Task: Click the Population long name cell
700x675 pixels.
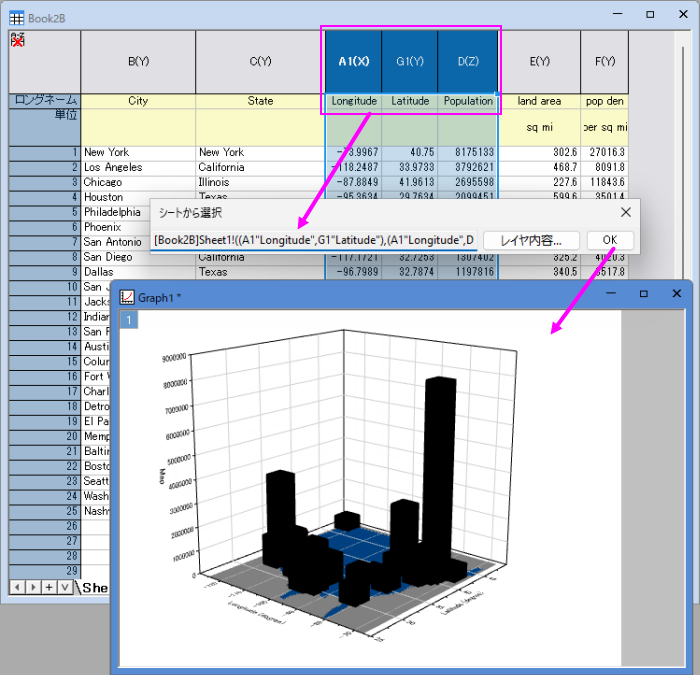Action: [468, 101]
